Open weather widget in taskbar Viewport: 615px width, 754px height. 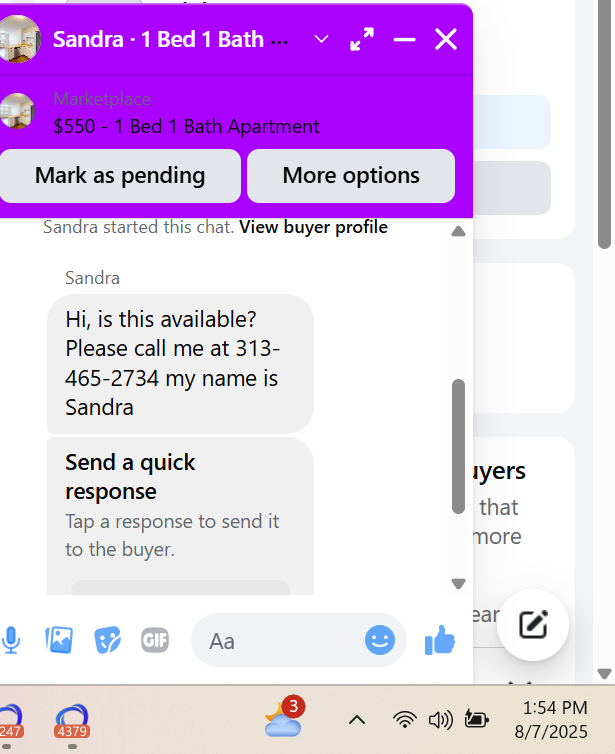click(x=283, y=718)
